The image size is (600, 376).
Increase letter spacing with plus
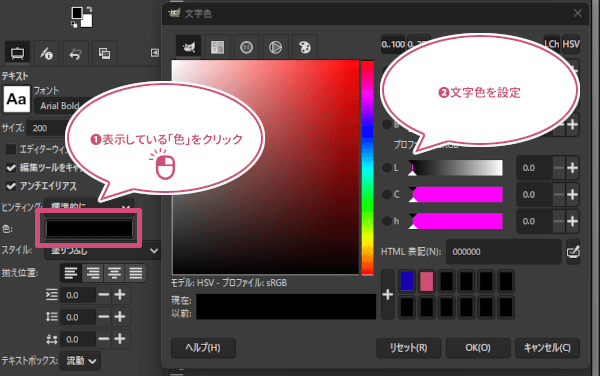[120, 339]
